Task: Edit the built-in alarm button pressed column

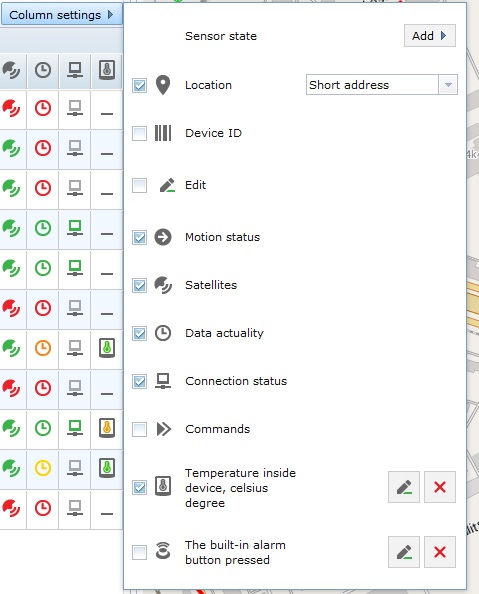Action: (404, 552)
